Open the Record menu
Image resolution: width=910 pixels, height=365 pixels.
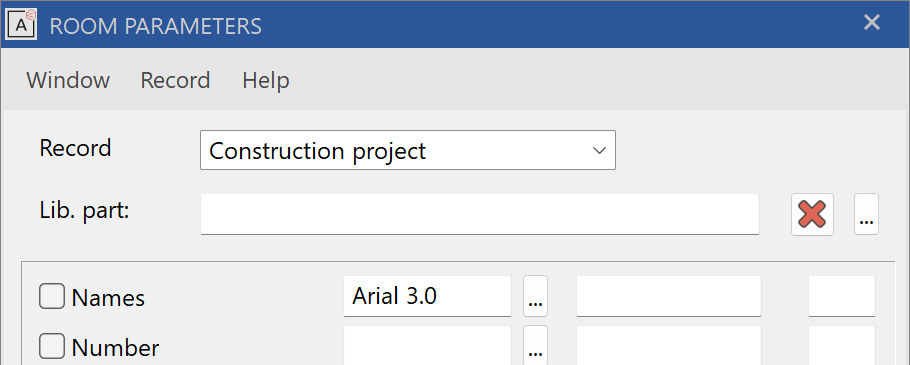175,80
